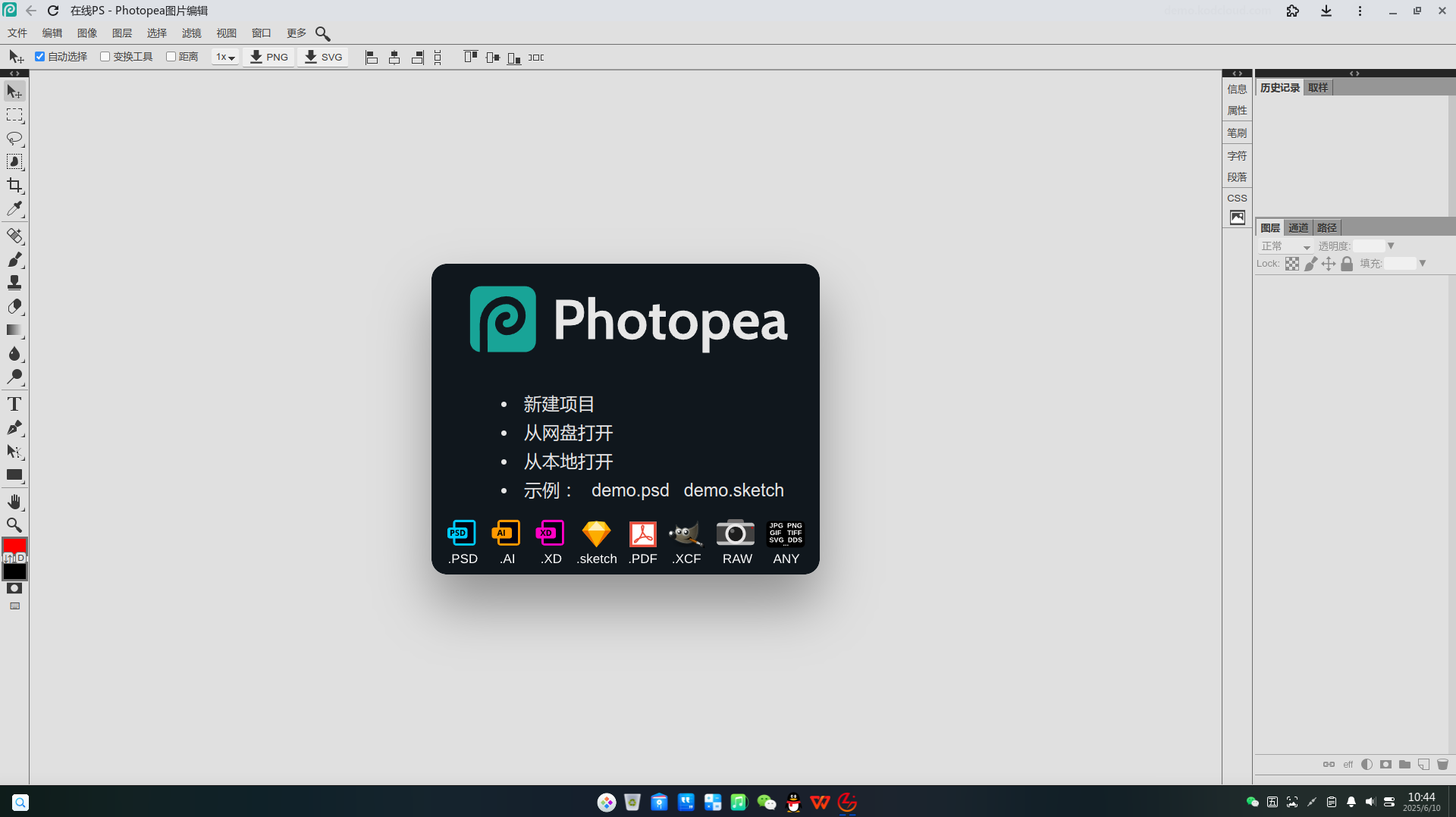This screenshot has height=817, width=1456.
Task: Select the Pen tool
Action: click(x=14, y=427)
